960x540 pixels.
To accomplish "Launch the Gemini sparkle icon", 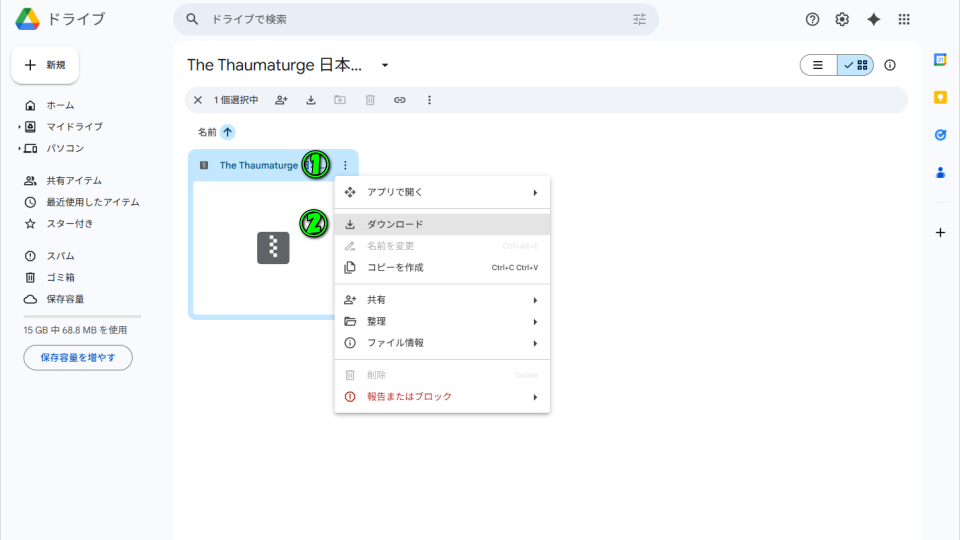I will click(x=874, y=20).
